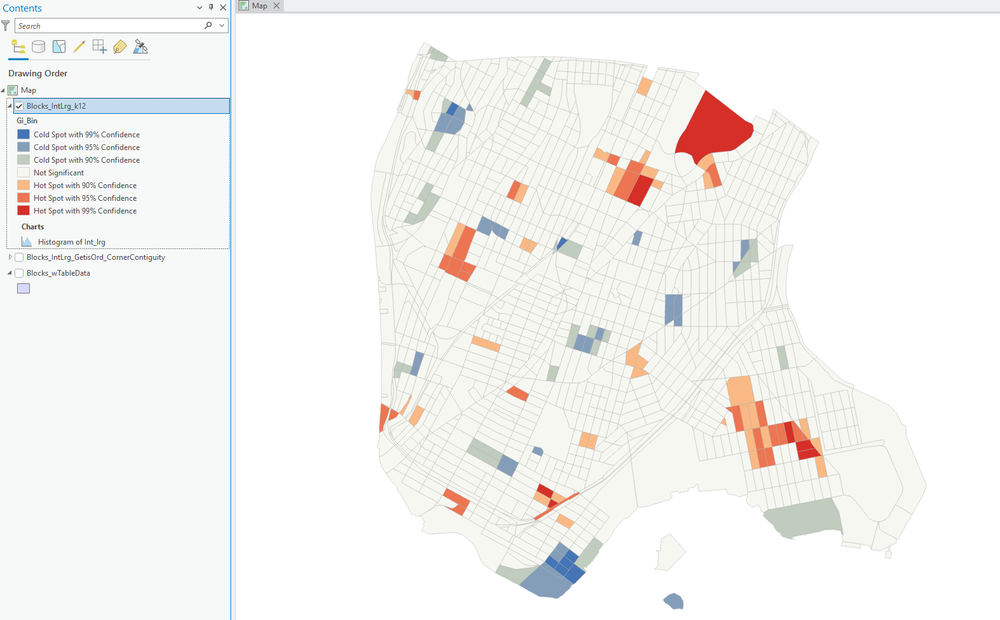1000x620 pixels.
Task: Open the Histogram of Int_lrg chart
Action: click(x=72, y=241)
